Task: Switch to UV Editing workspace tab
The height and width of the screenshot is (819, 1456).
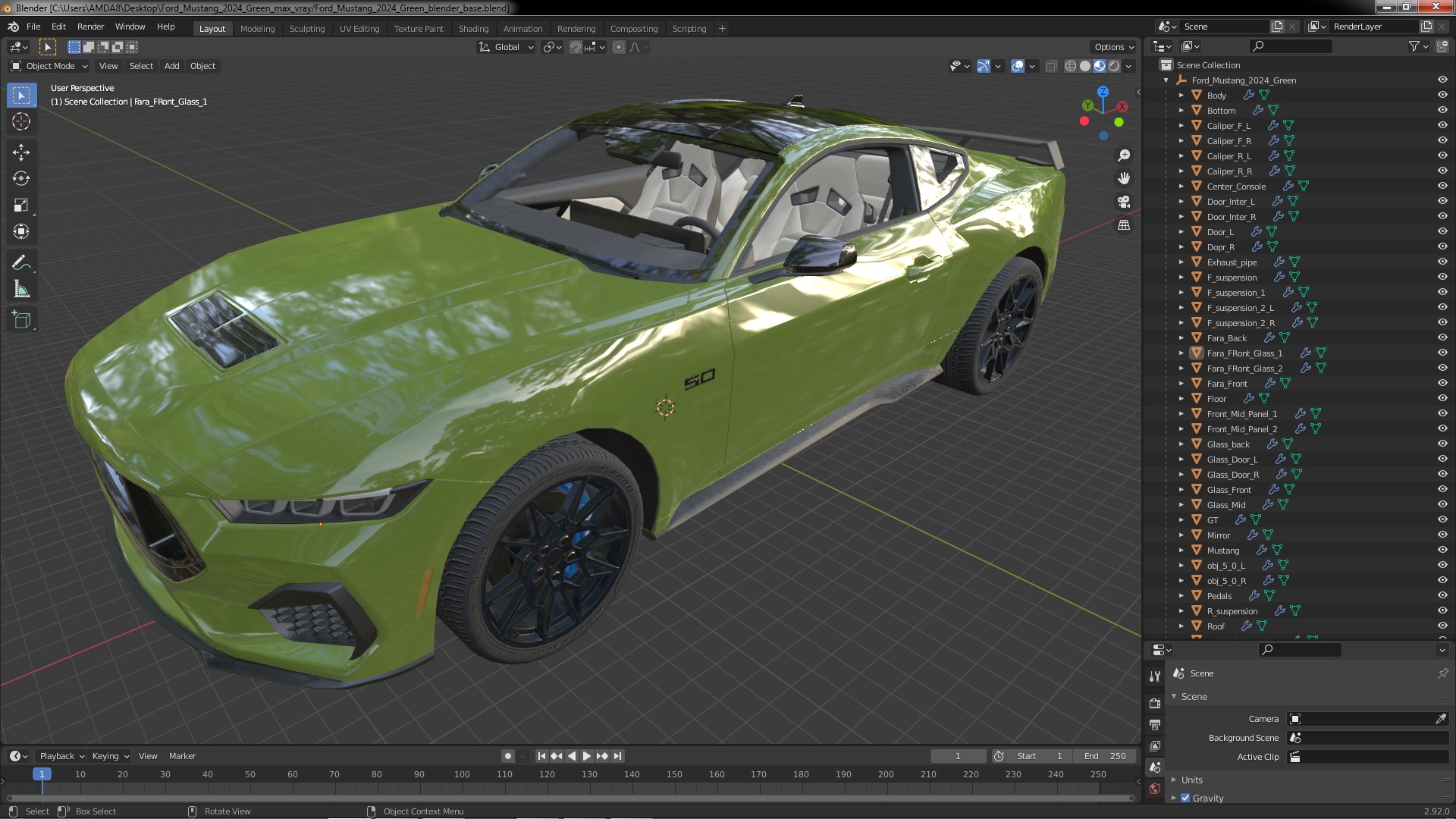Action: (x=359, y=29)
